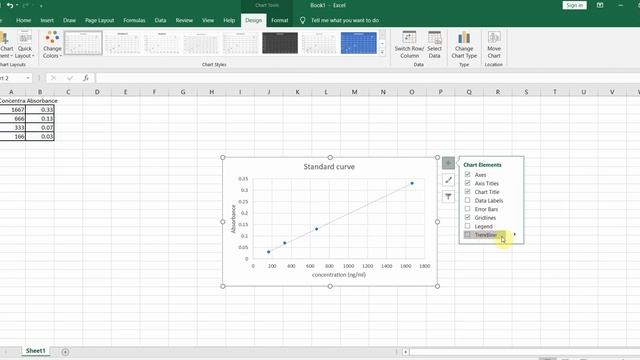Click Ribbon Display Options icon
Image resolution: width=640 pixels, height=360 pixels.
(600, 5)
